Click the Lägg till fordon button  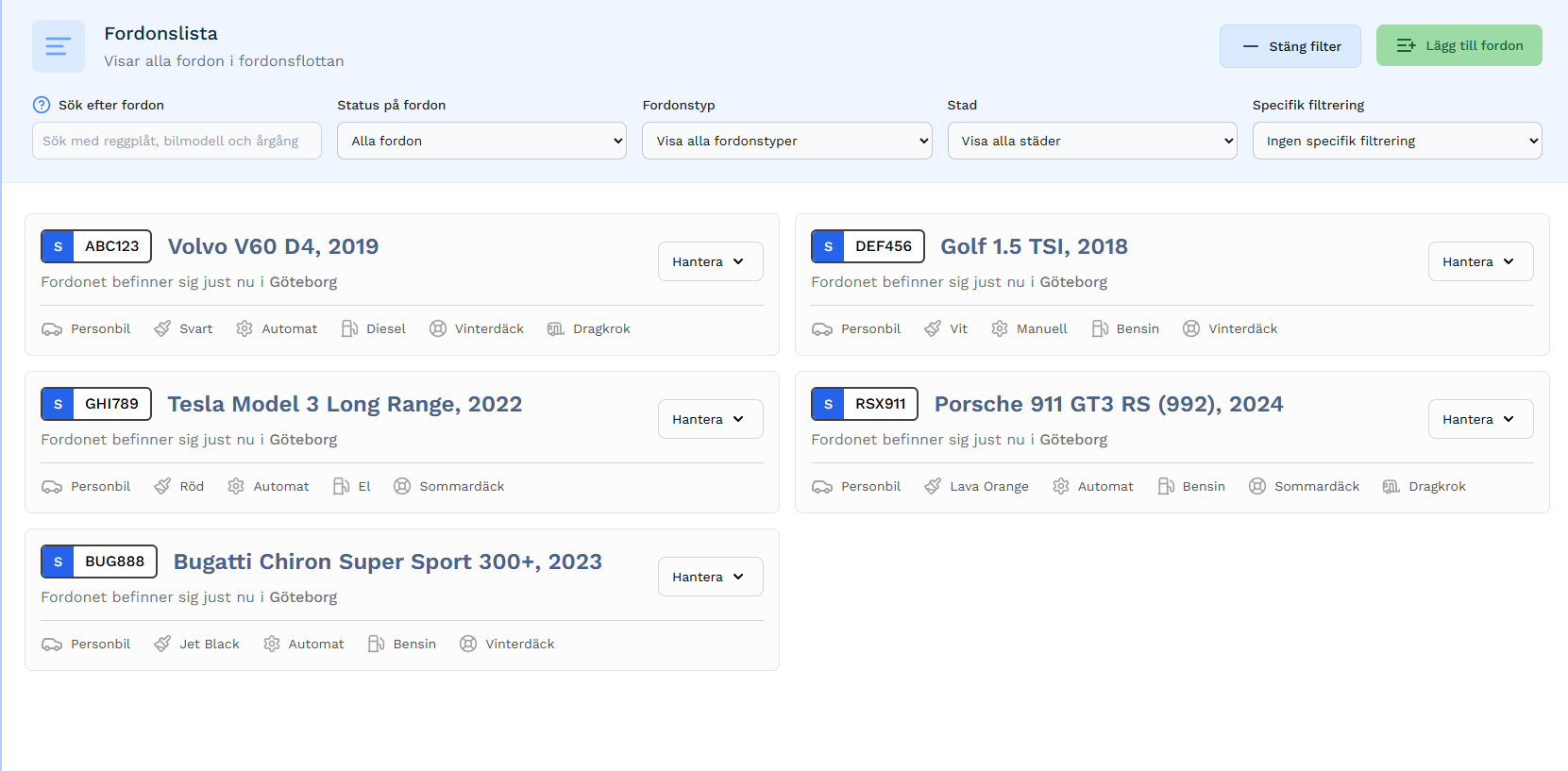(1458, 45)
